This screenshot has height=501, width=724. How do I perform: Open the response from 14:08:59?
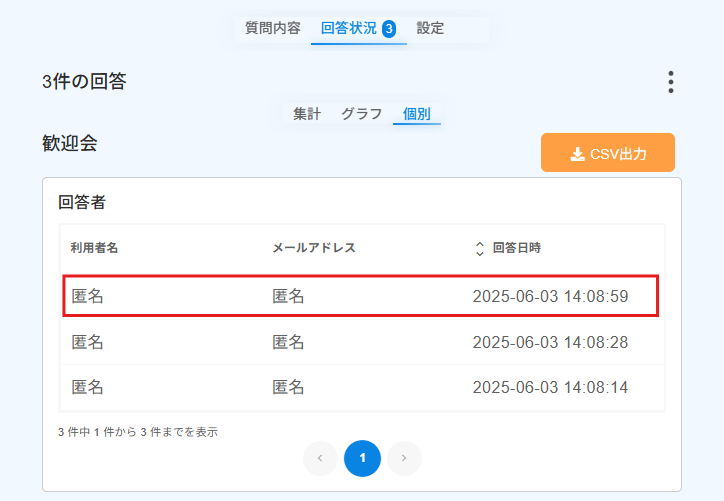(361, 296)
